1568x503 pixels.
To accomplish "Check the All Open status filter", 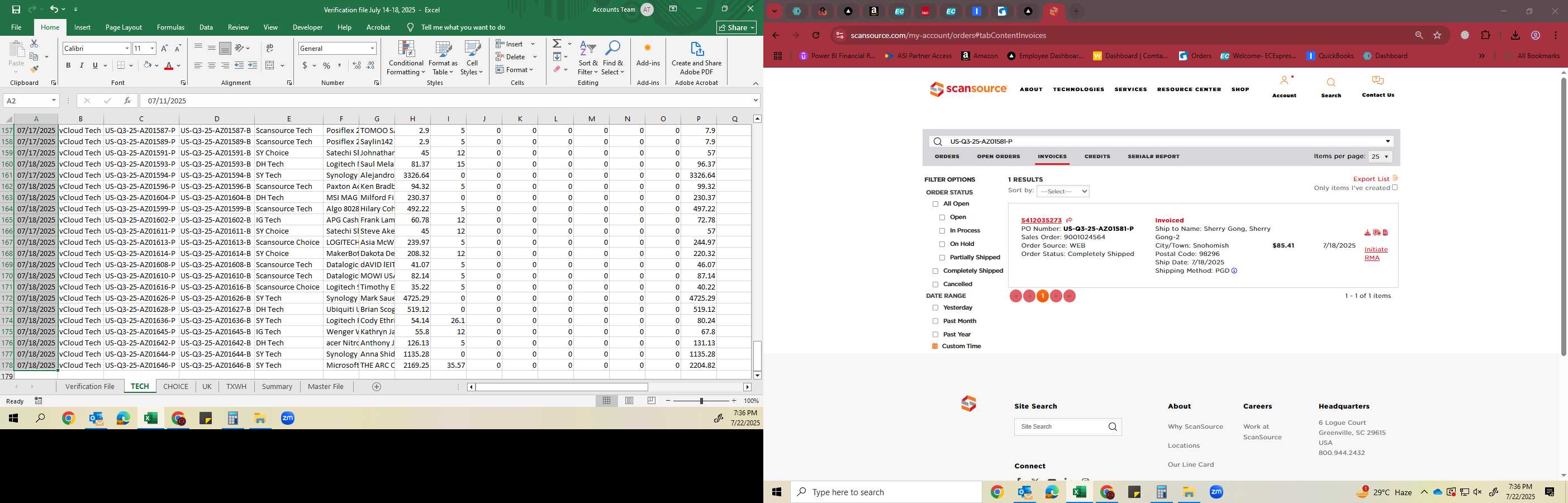I will point(935,204).
